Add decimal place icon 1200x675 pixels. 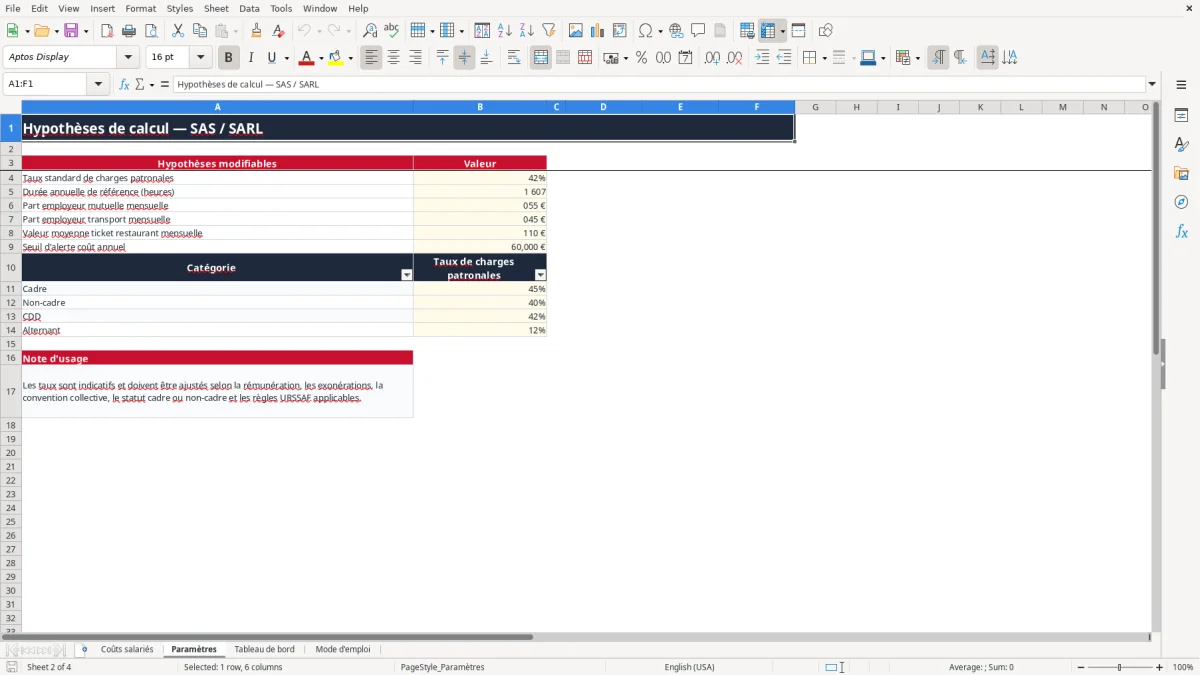(x=712, y=58)
